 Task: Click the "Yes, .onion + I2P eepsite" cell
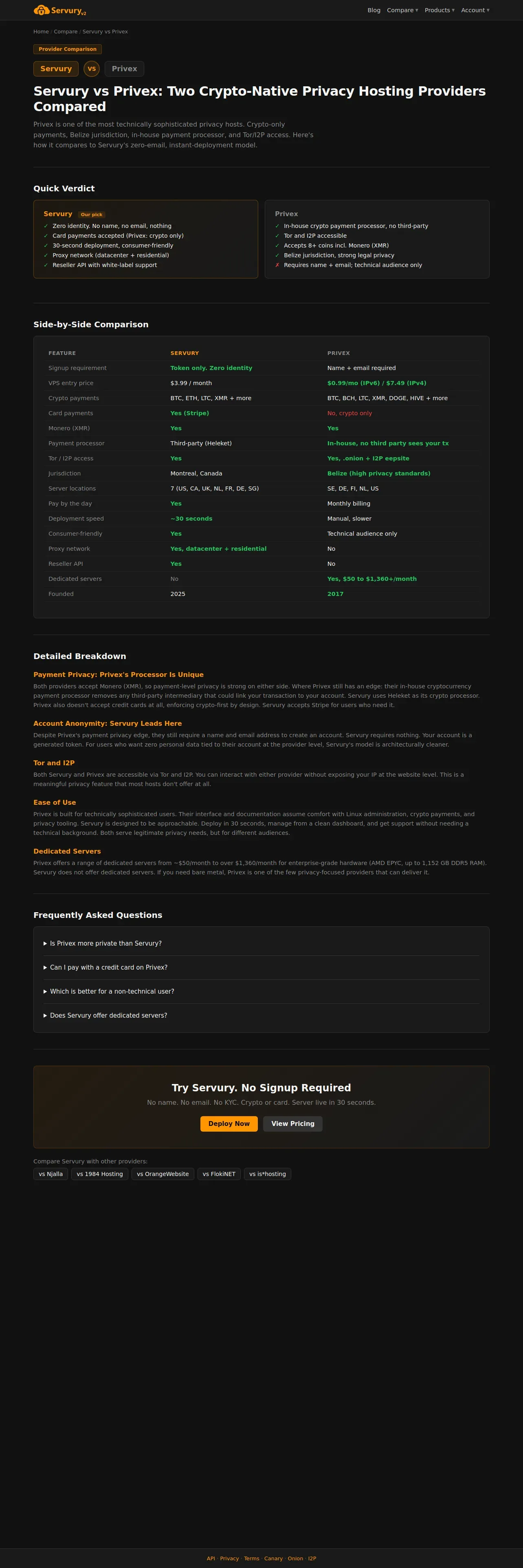pos(368,458)
